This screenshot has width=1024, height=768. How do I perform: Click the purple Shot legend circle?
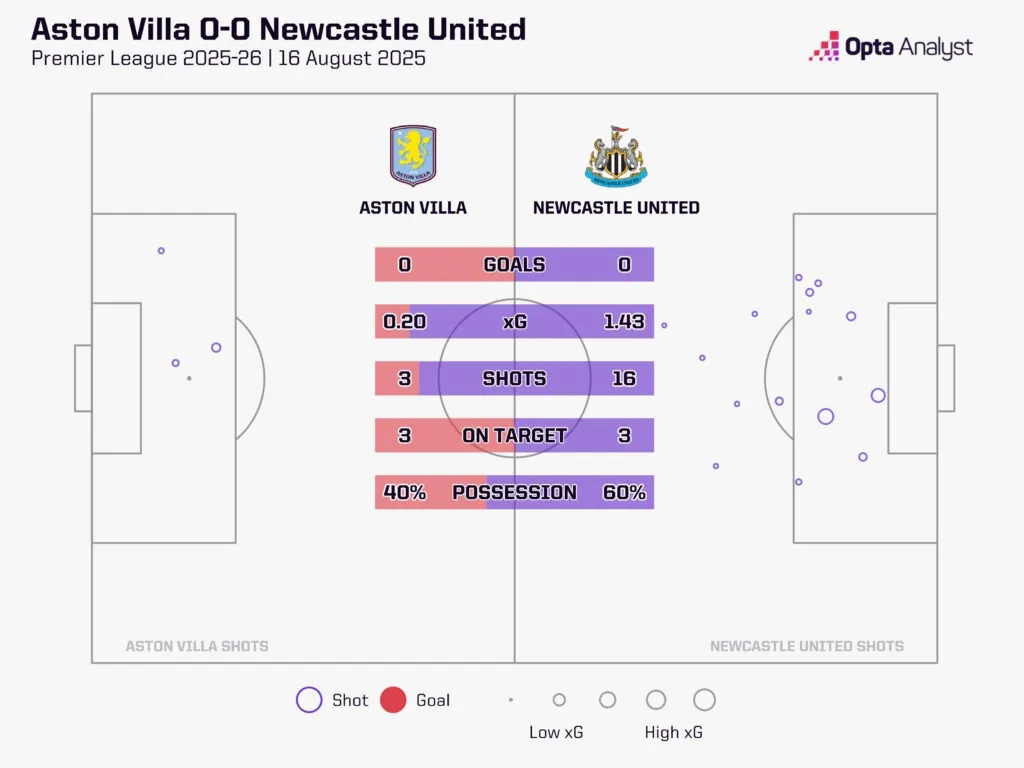tap(309, 700)
